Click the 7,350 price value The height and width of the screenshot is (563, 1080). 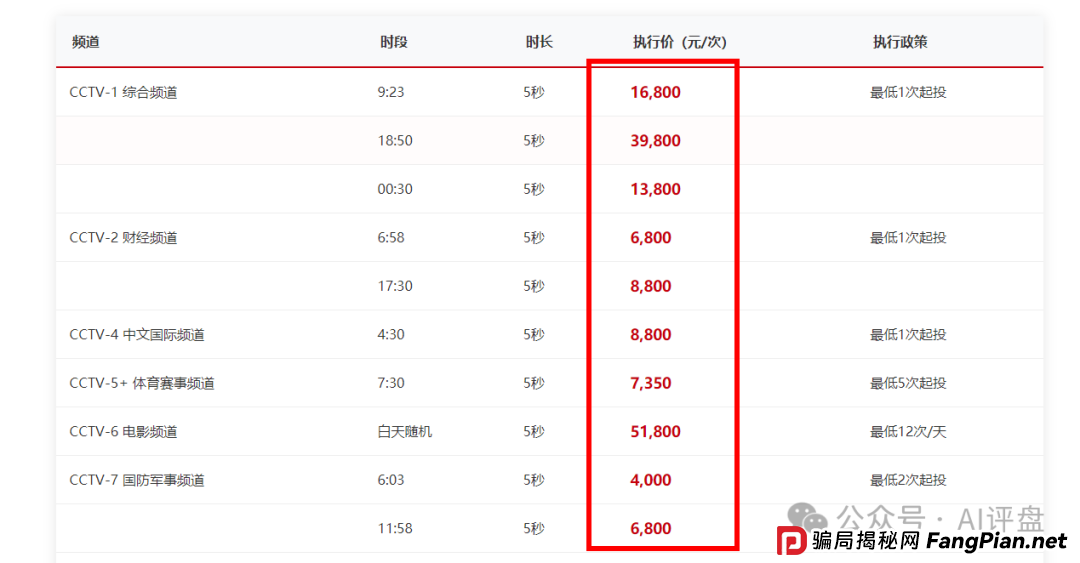tap(651, 383)
